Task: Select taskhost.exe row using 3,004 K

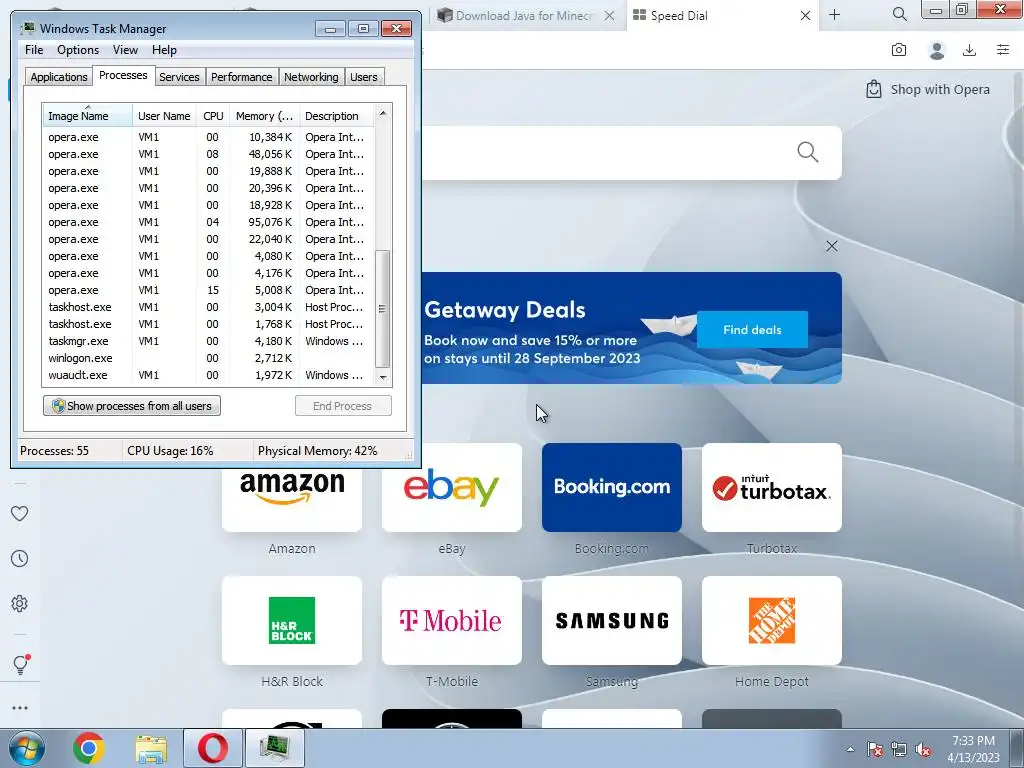Action: pos(208,307)
